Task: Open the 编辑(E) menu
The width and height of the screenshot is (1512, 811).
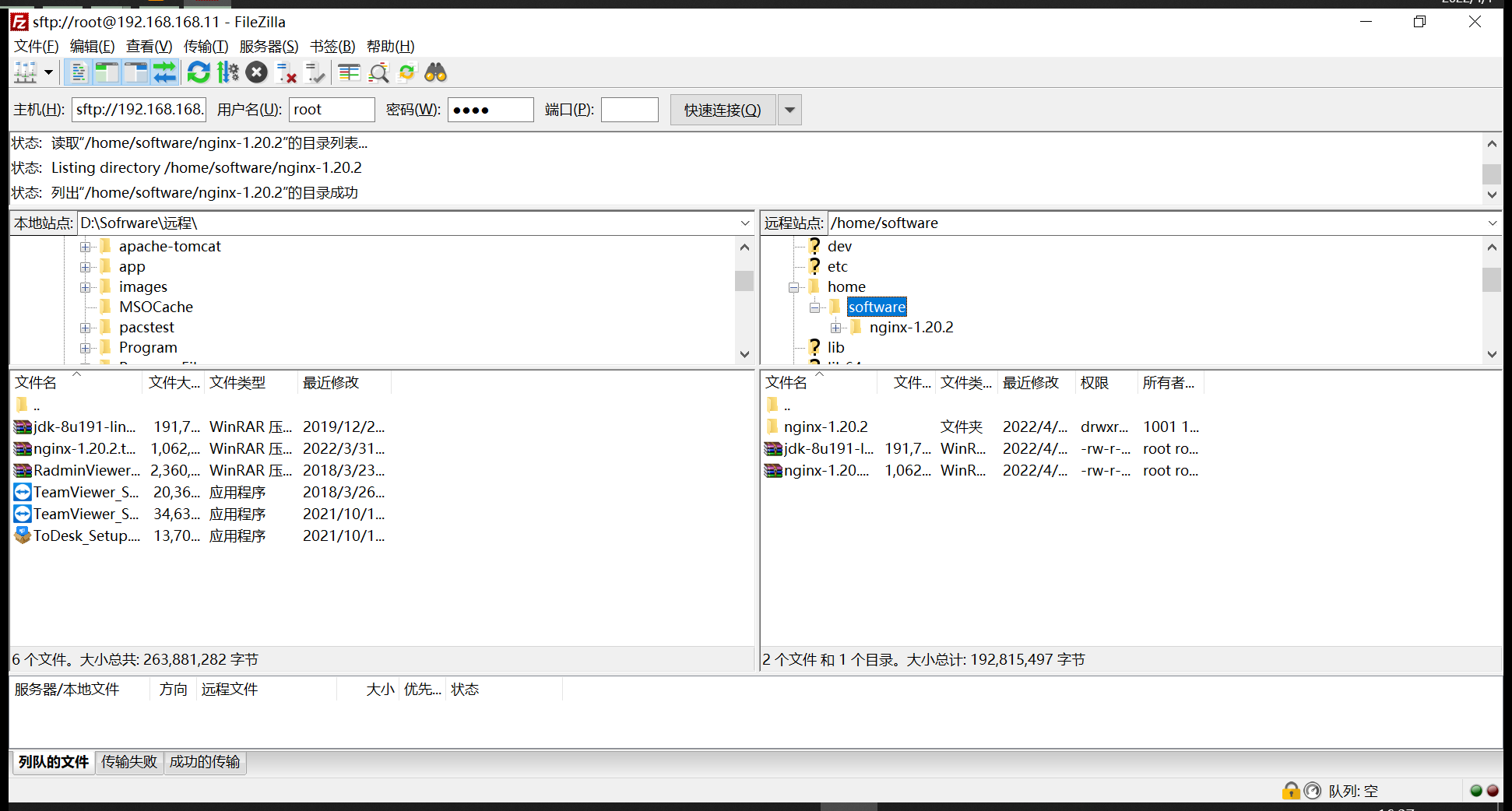Action: click(92, 47)
